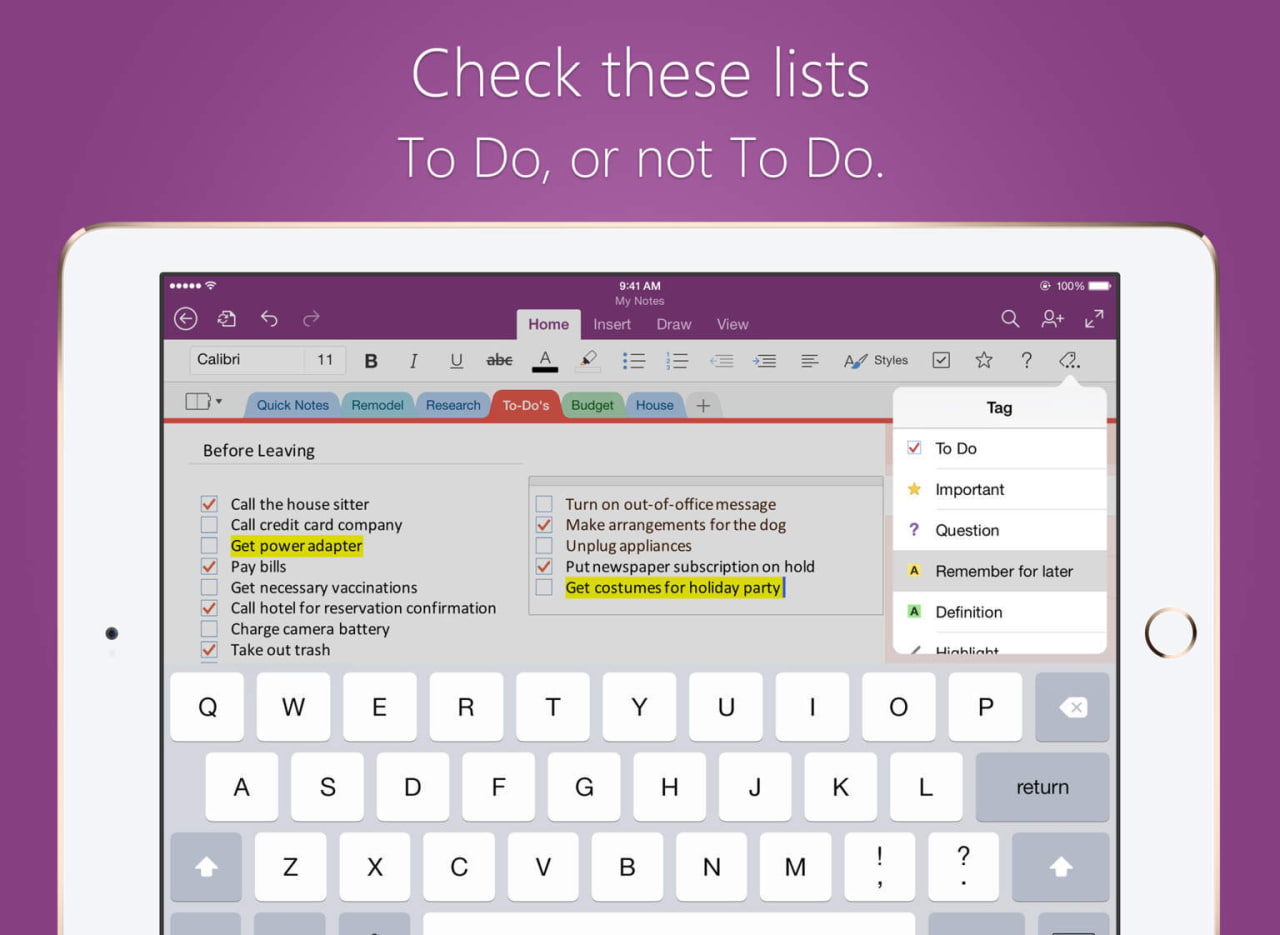
Task: Uncheck Put newspaper subscription on hold
Action: pos(544,566)
